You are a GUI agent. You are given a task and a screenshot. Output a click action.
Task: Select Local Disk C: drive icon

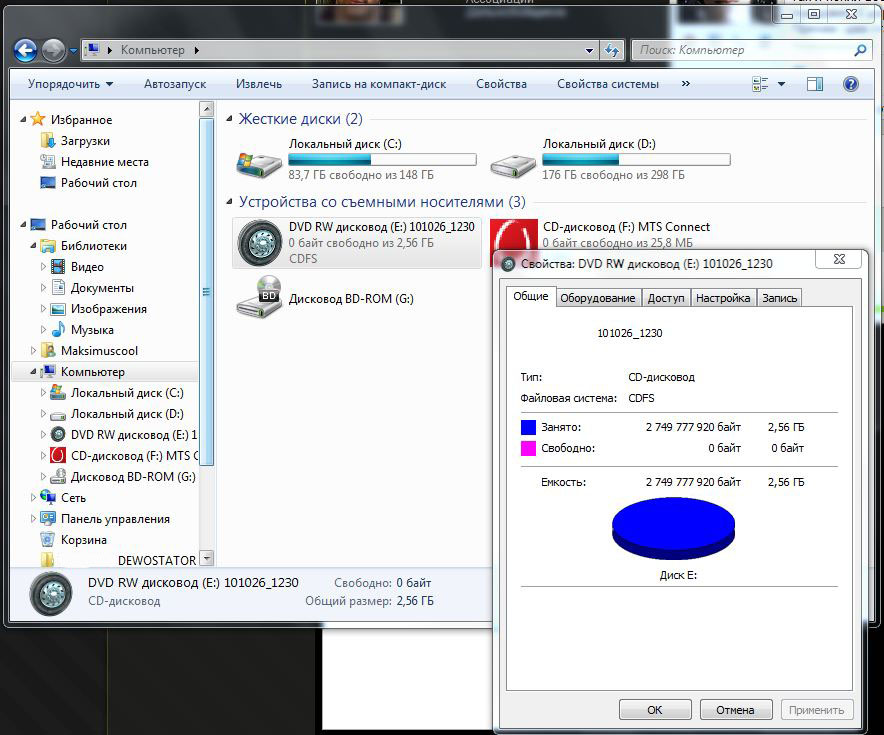[x=259, y=164]
